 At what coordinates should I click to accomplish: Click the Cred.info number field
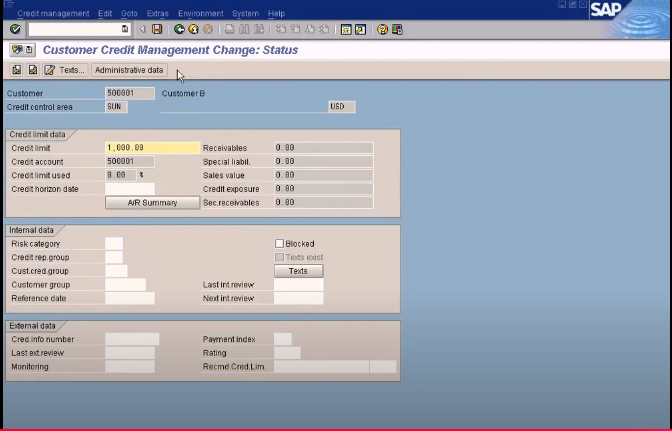coord(132,339)
